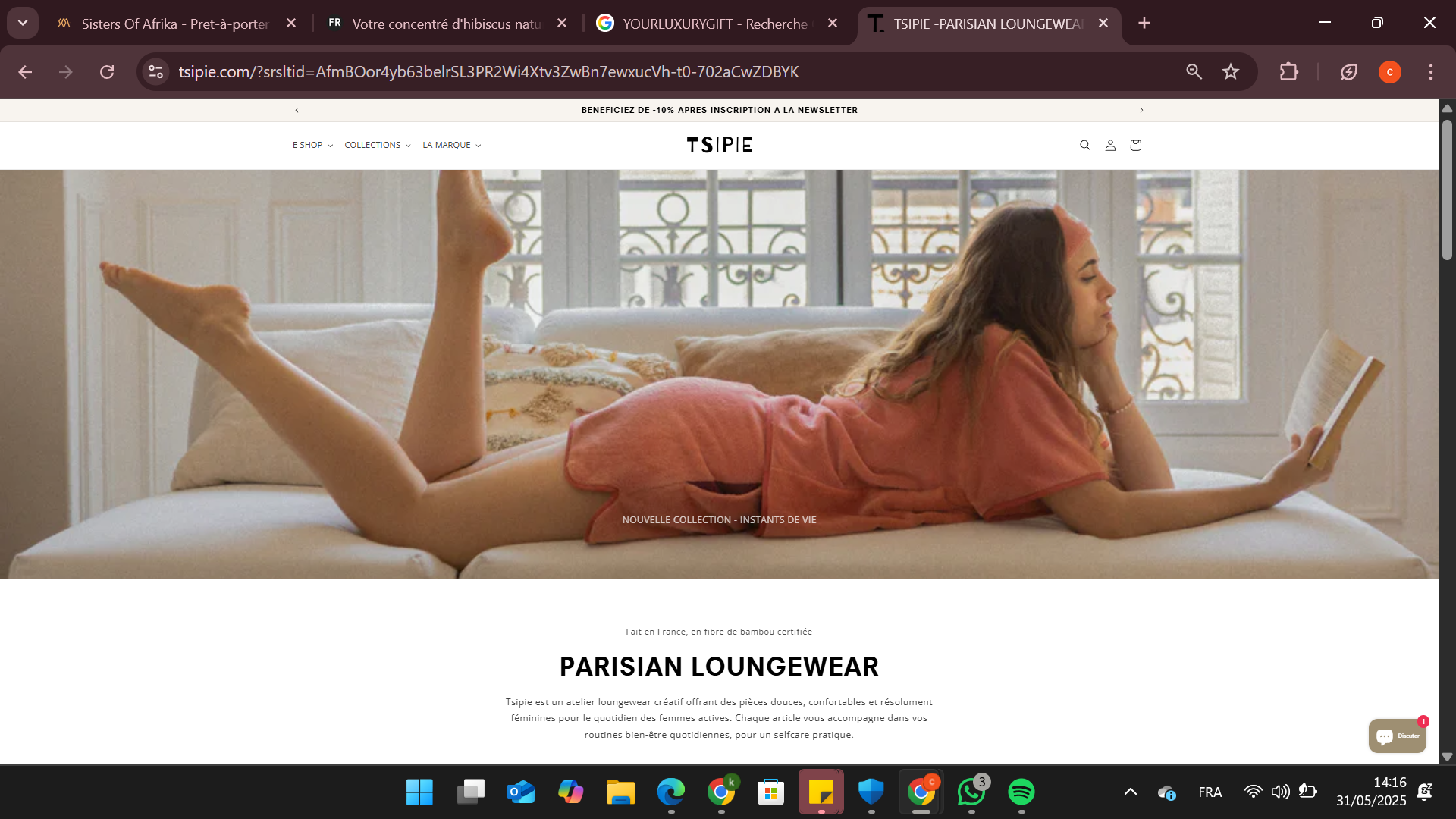Switch the FRA input language
Viewport: 1456px width, 819px height.
pos(1210,792)
